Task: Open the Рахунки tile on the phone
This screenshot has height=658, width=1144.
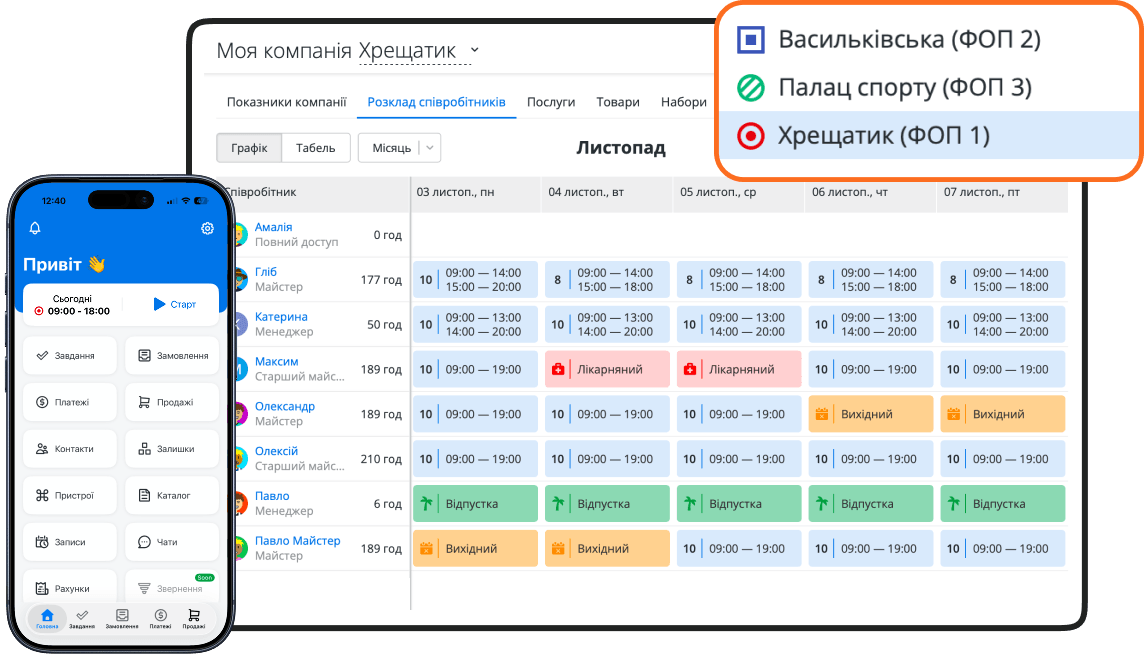Action: [69, 587]
